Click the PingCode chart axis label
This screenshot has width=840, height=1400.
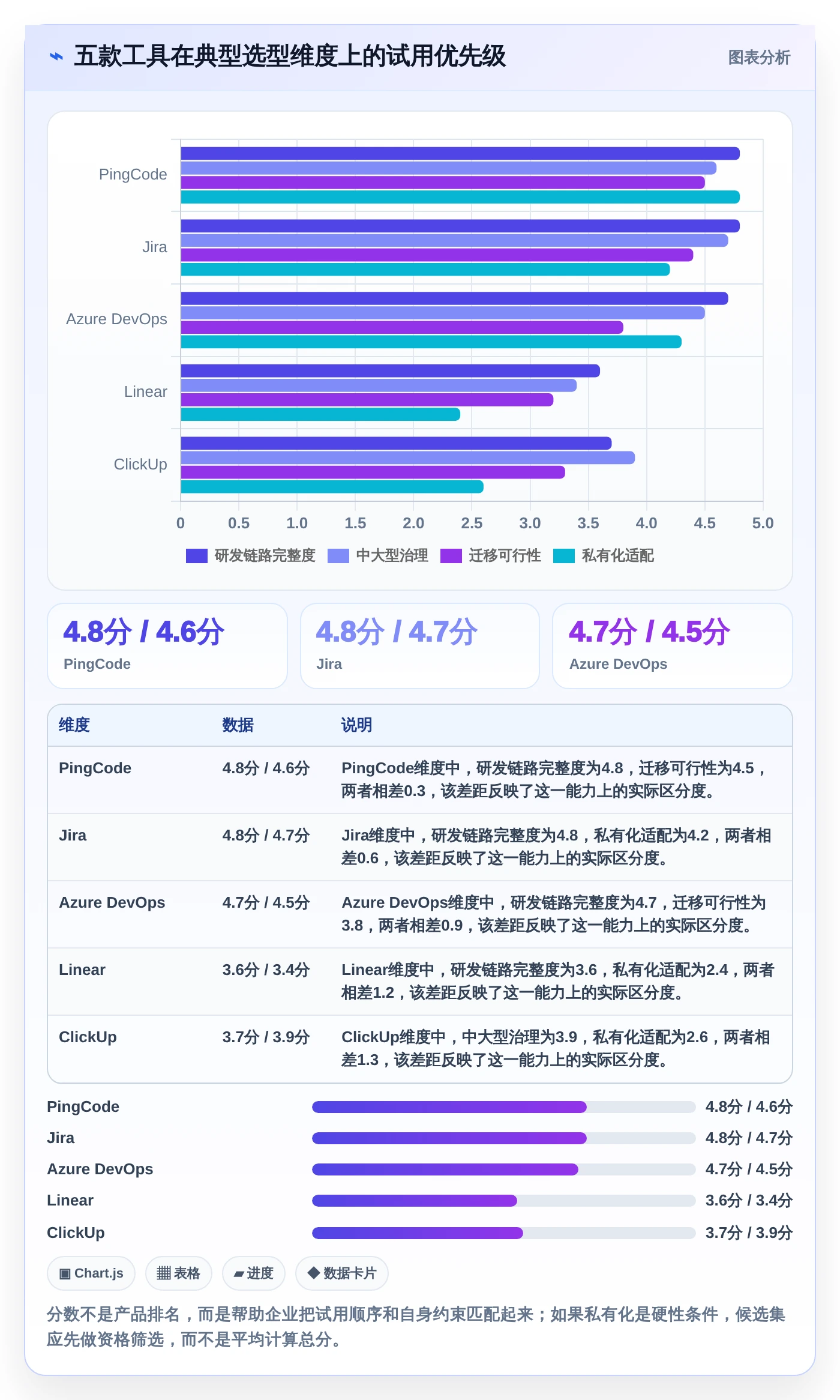pos(133,175)
